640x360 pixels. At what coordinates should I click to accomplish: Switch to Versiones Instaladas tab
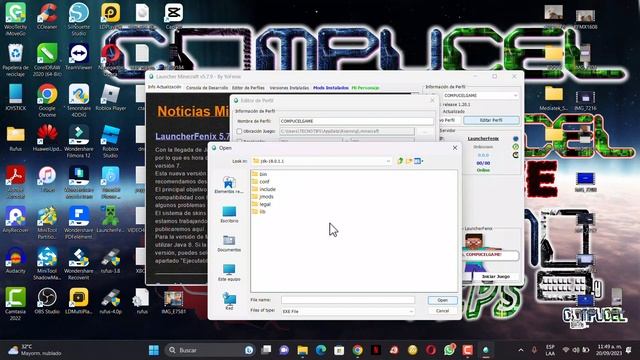(x=289, y=88)
